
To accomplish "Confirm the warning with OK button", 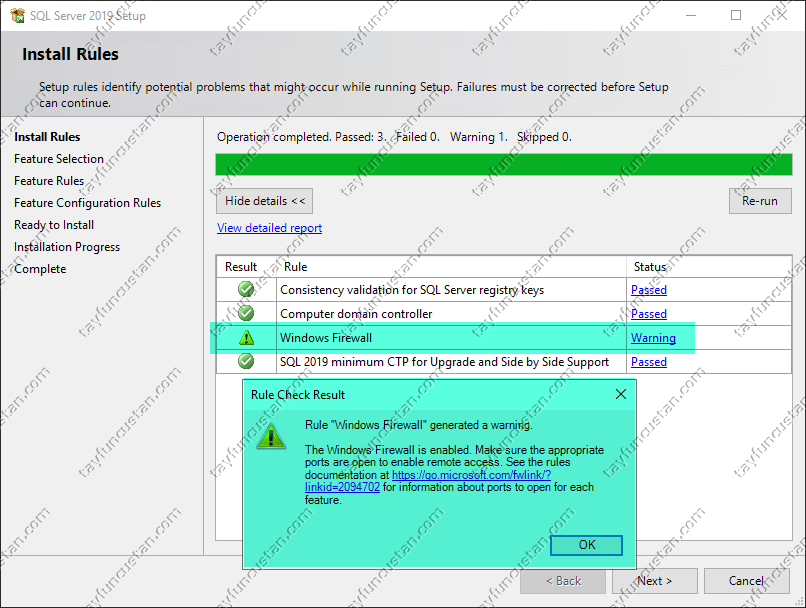I will coord(587,545).
